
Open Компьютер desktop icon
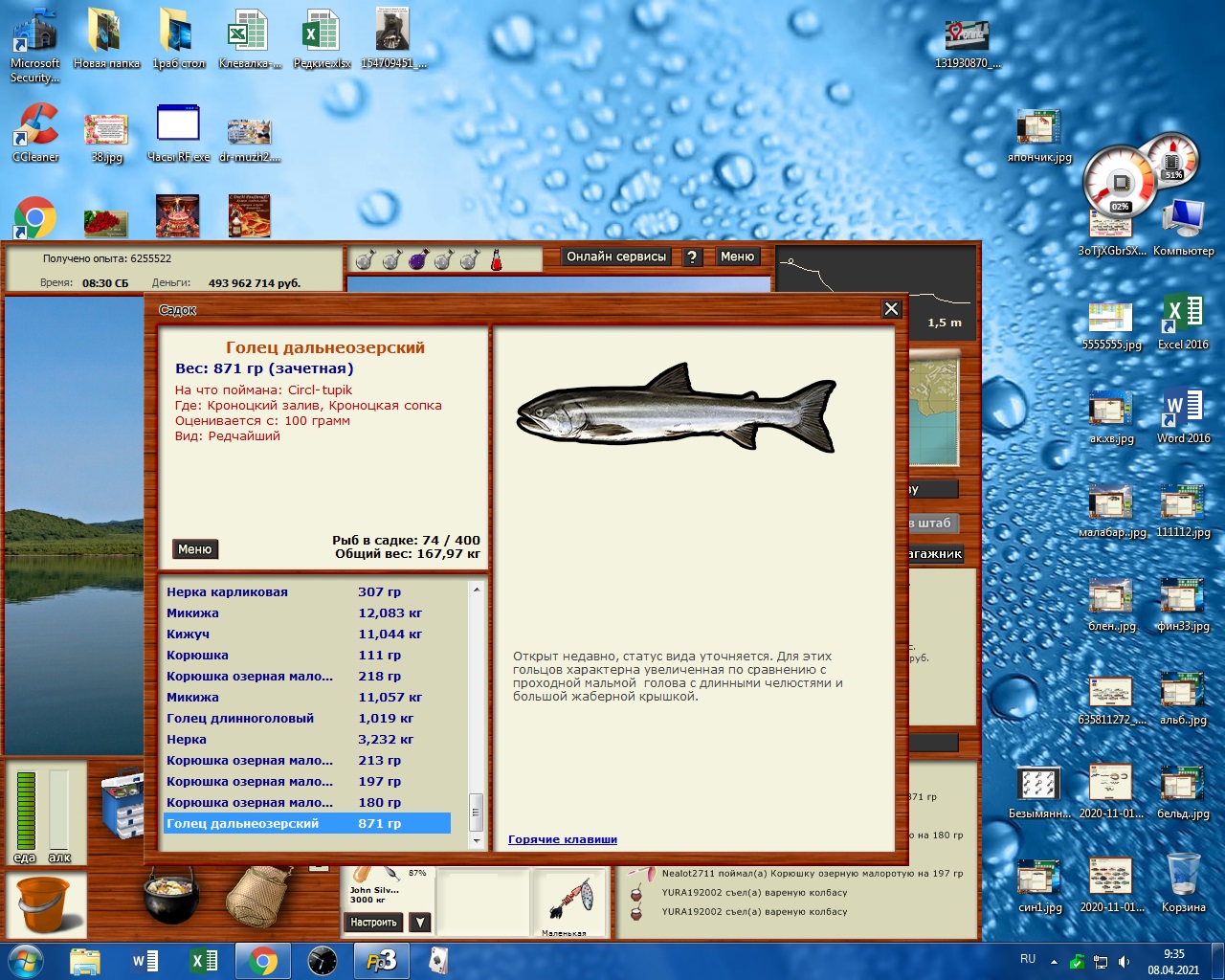[x=1183, y=228]
